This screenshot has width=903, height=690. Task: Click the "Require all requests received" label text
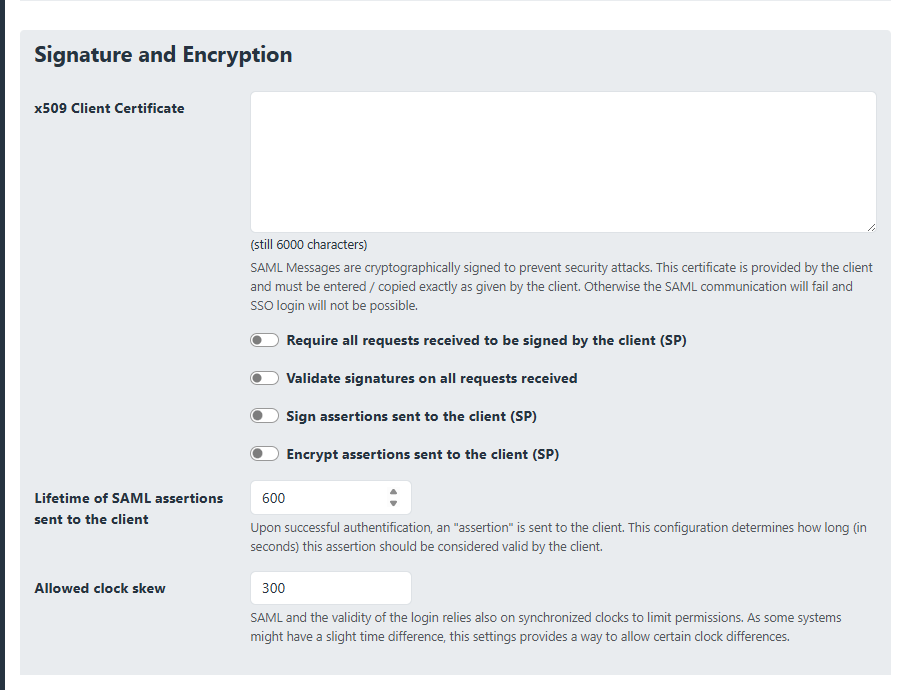[x=486, y=340]
